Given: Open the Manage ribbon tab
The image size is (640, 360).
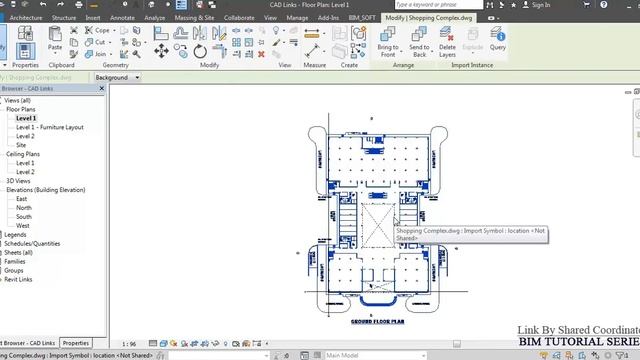Looking at the screenshot, I should pyautogui.click(x=297, y=18).
